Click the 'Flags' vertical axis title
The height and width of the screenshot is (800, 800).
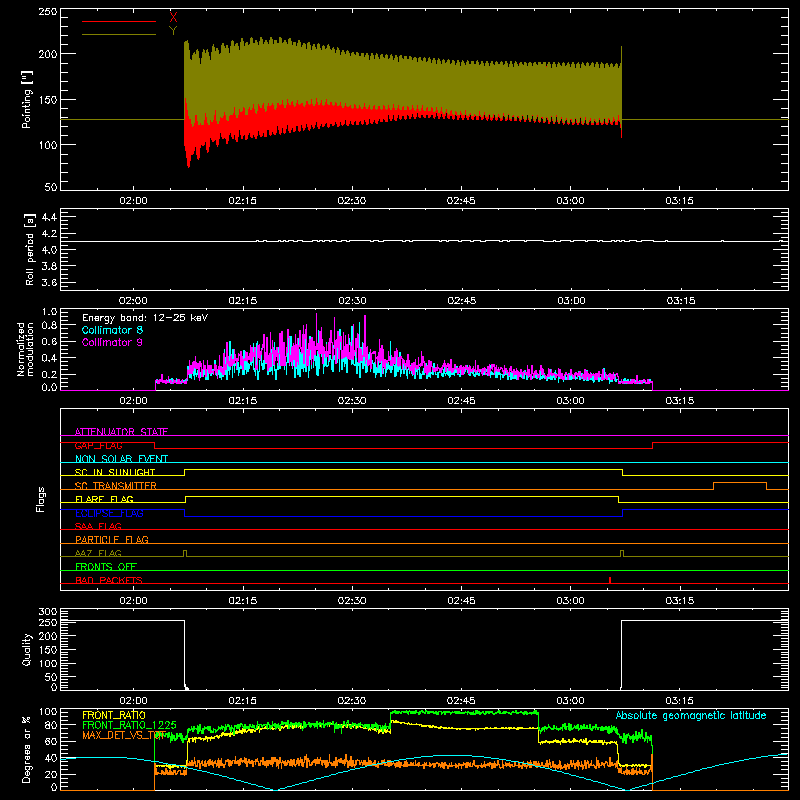pyautogui.click(x=40, y=499)
